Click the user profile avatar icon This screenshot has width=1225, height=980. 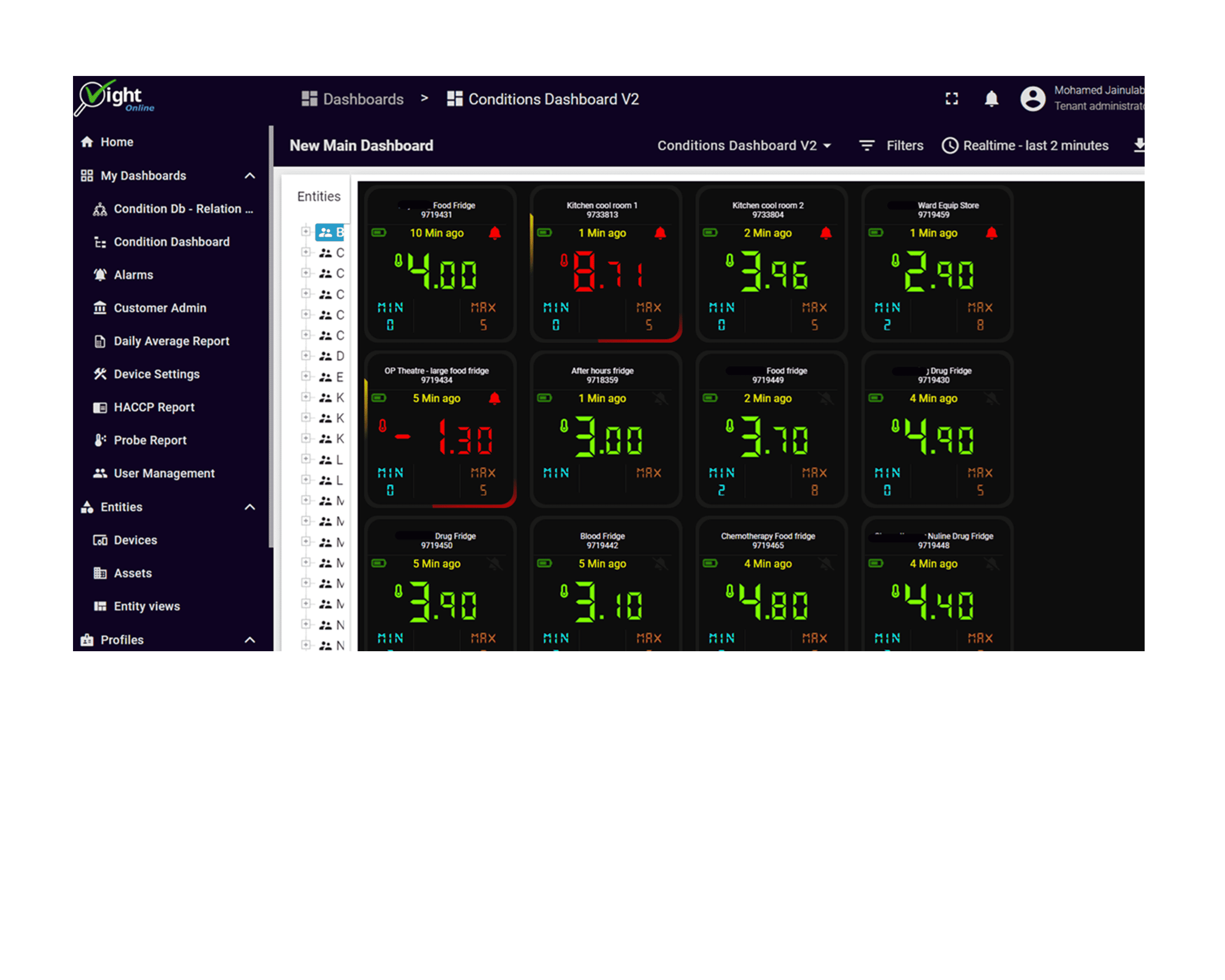click(1032, 99)
